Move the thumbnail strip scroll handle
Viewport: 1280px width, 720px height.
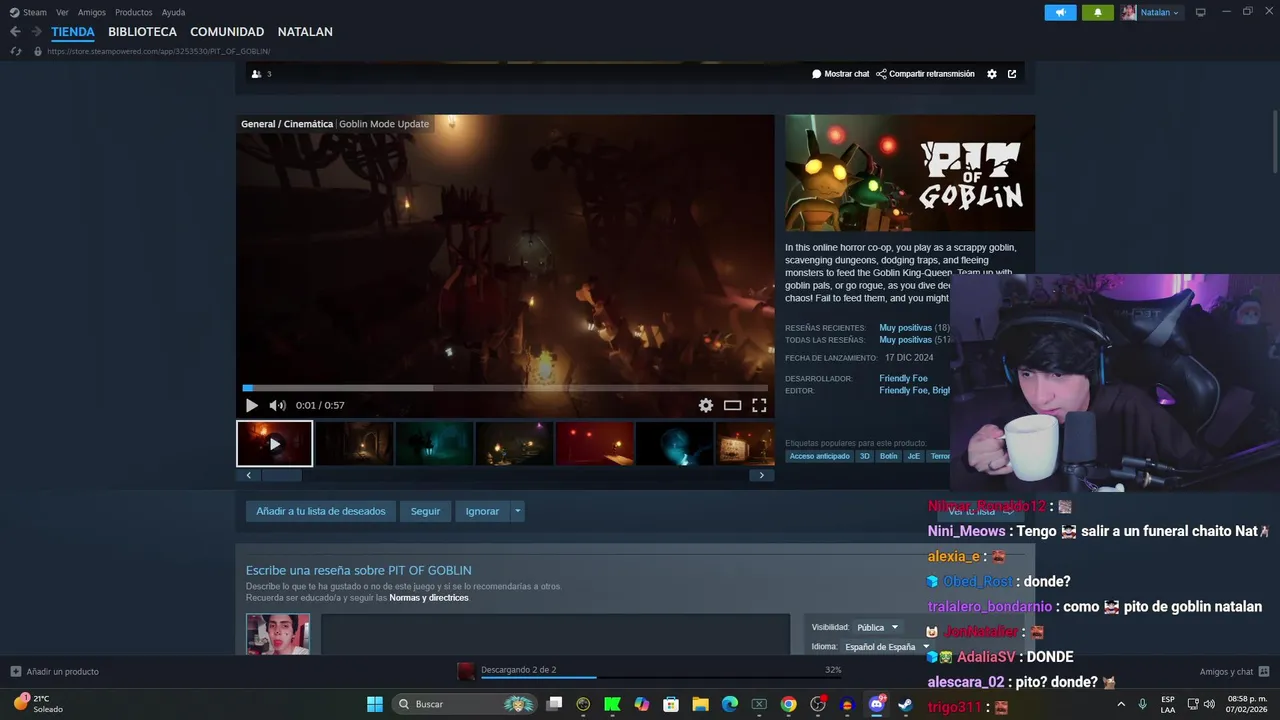(281, 476)
